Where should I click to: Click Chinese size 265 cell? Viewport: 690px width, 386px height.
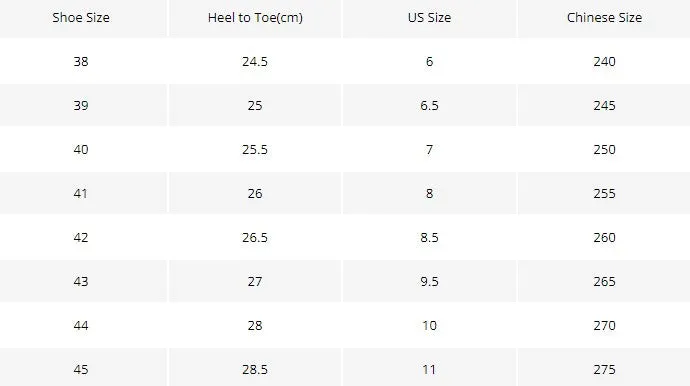pos(604,281)
